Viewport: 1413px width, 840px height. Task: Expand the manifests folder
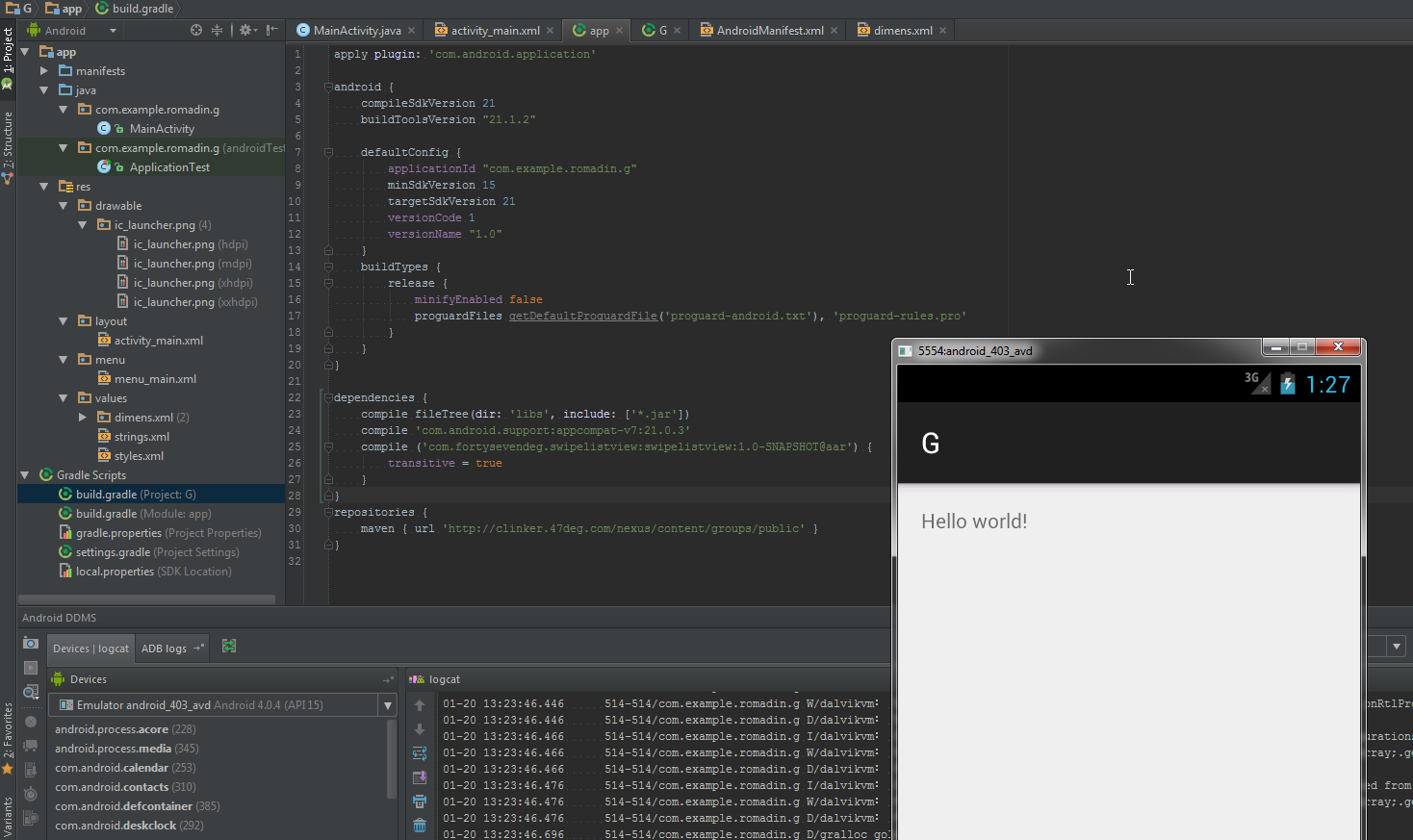click(x=44, y=71)
